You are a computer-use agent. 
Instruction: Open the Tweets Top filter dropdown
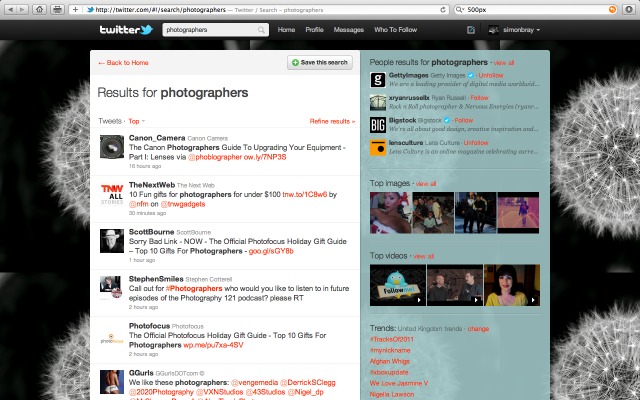point(137,121)
